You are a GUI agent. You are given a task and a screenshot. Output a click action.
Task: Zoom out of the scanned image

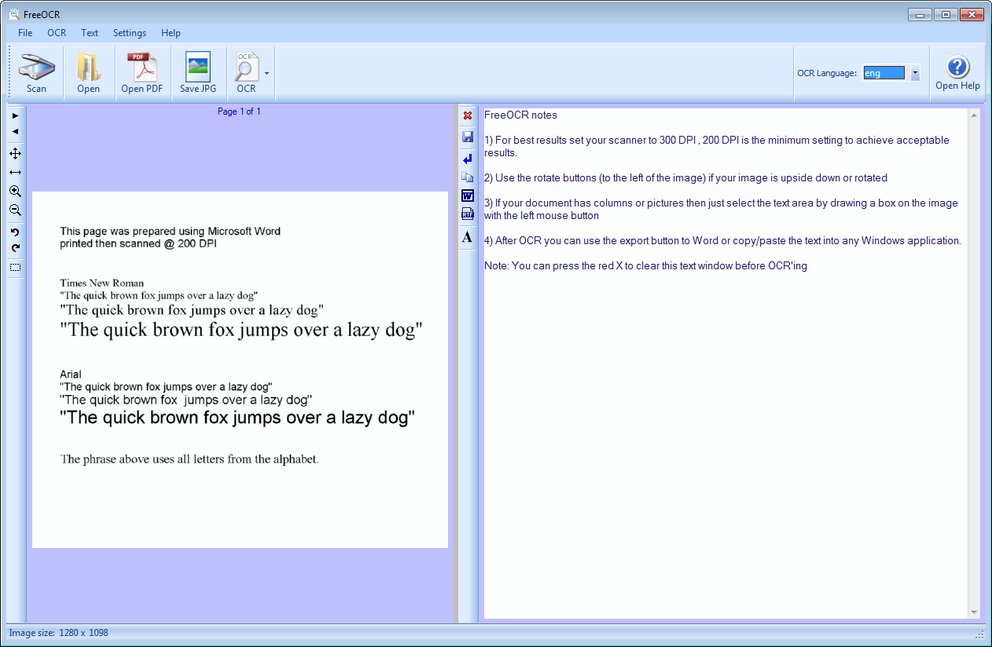coord(15,210)
